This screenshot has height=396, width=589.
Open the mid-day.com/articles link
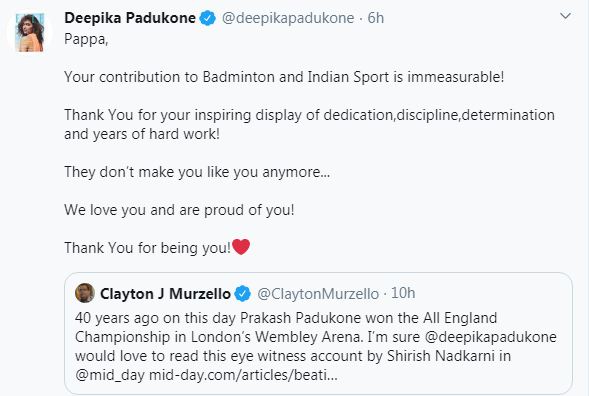(x=243, y=375)
